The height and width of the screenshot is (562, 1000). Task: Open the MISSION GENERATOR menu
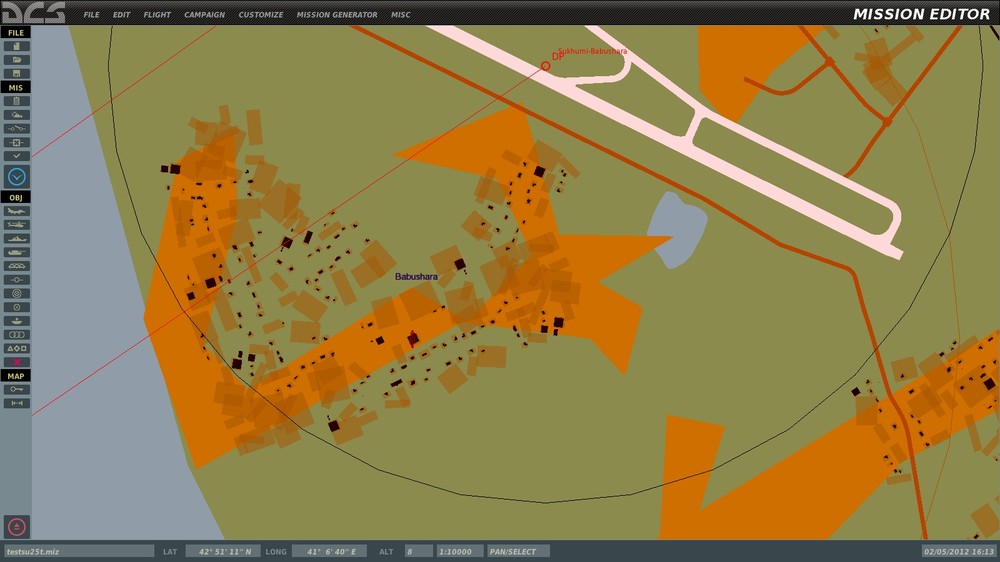tap(337, 15)
